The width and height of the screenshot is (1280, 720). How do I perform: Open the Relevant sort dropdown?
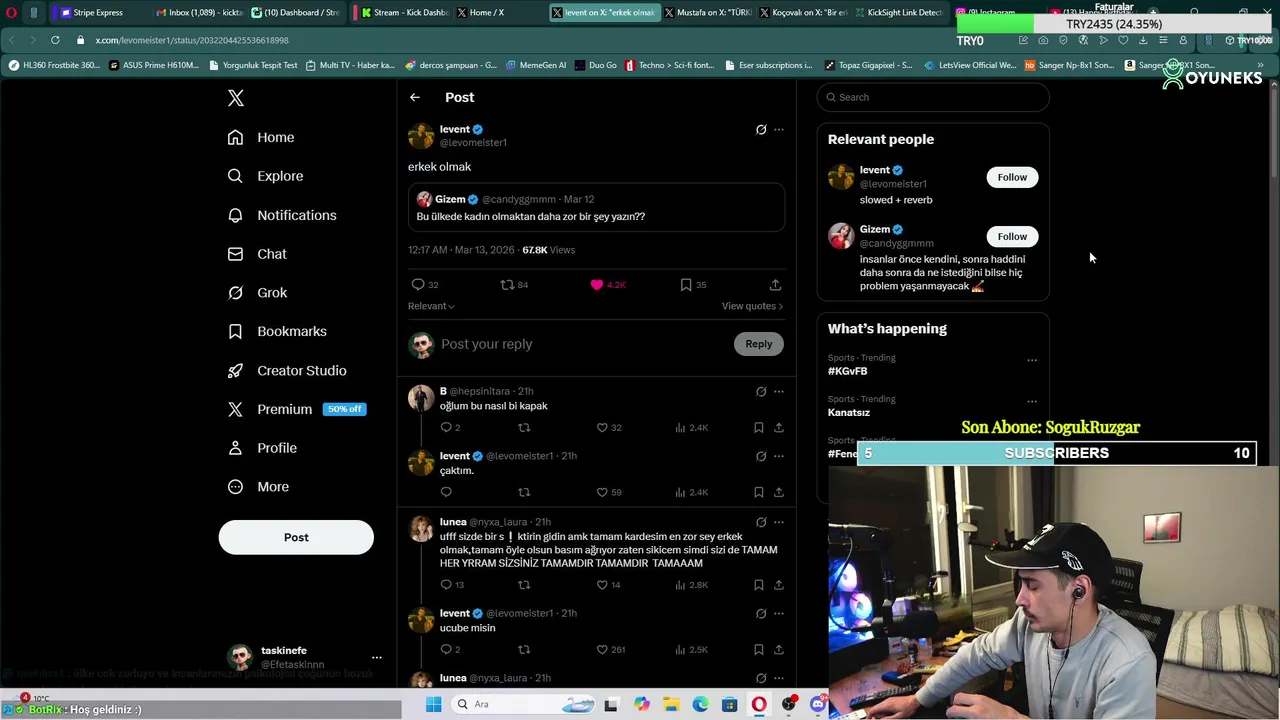pos(431,306)
